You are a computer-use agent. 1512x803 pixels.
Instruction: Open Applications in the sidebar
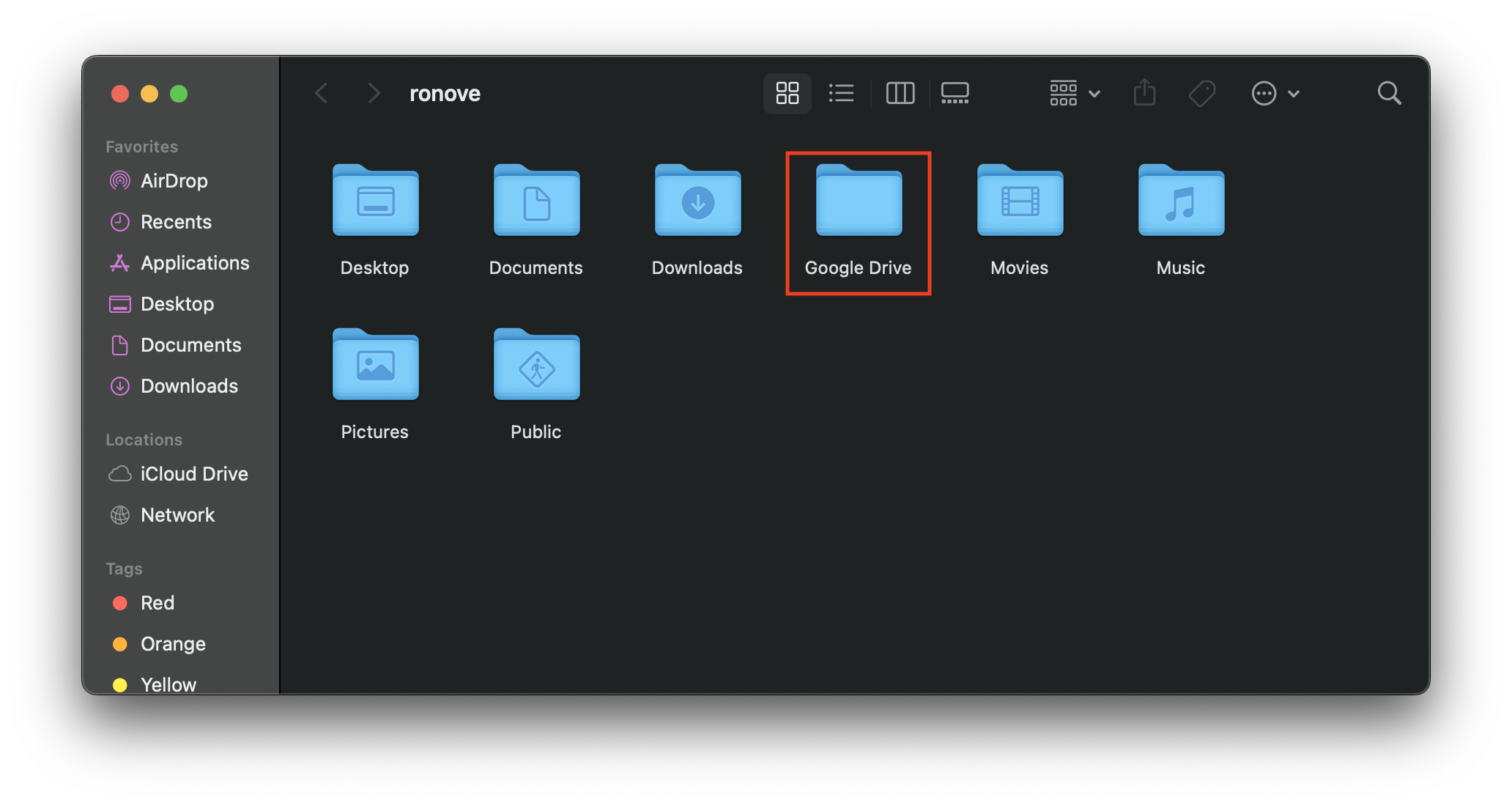tap(194, 263)
